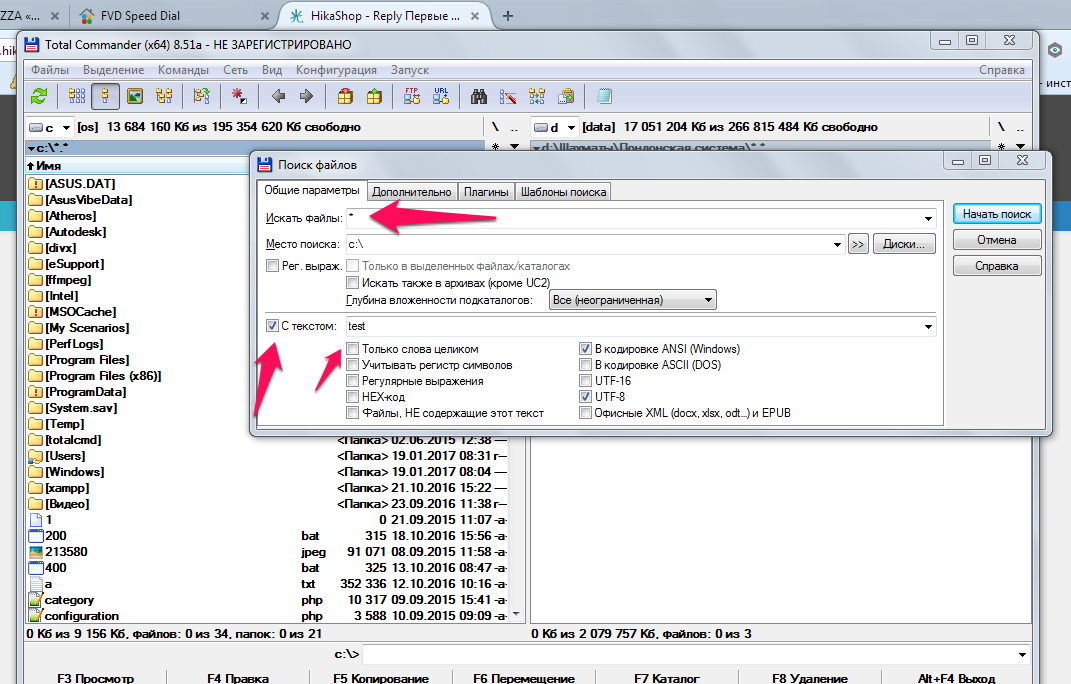Switch to thumbnail view via toolbar icon

click(x=134, y=96)
